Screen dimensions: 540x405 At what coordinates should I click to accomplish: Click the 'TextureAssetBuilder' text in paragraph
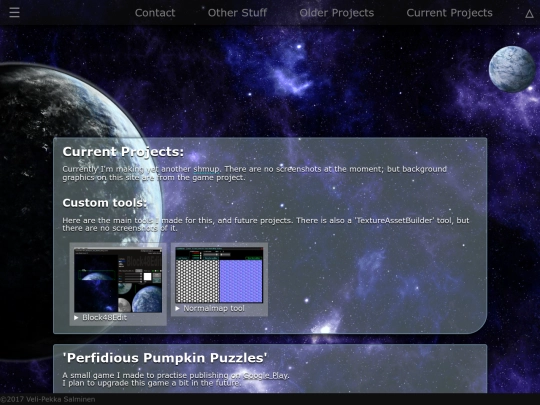394,220
